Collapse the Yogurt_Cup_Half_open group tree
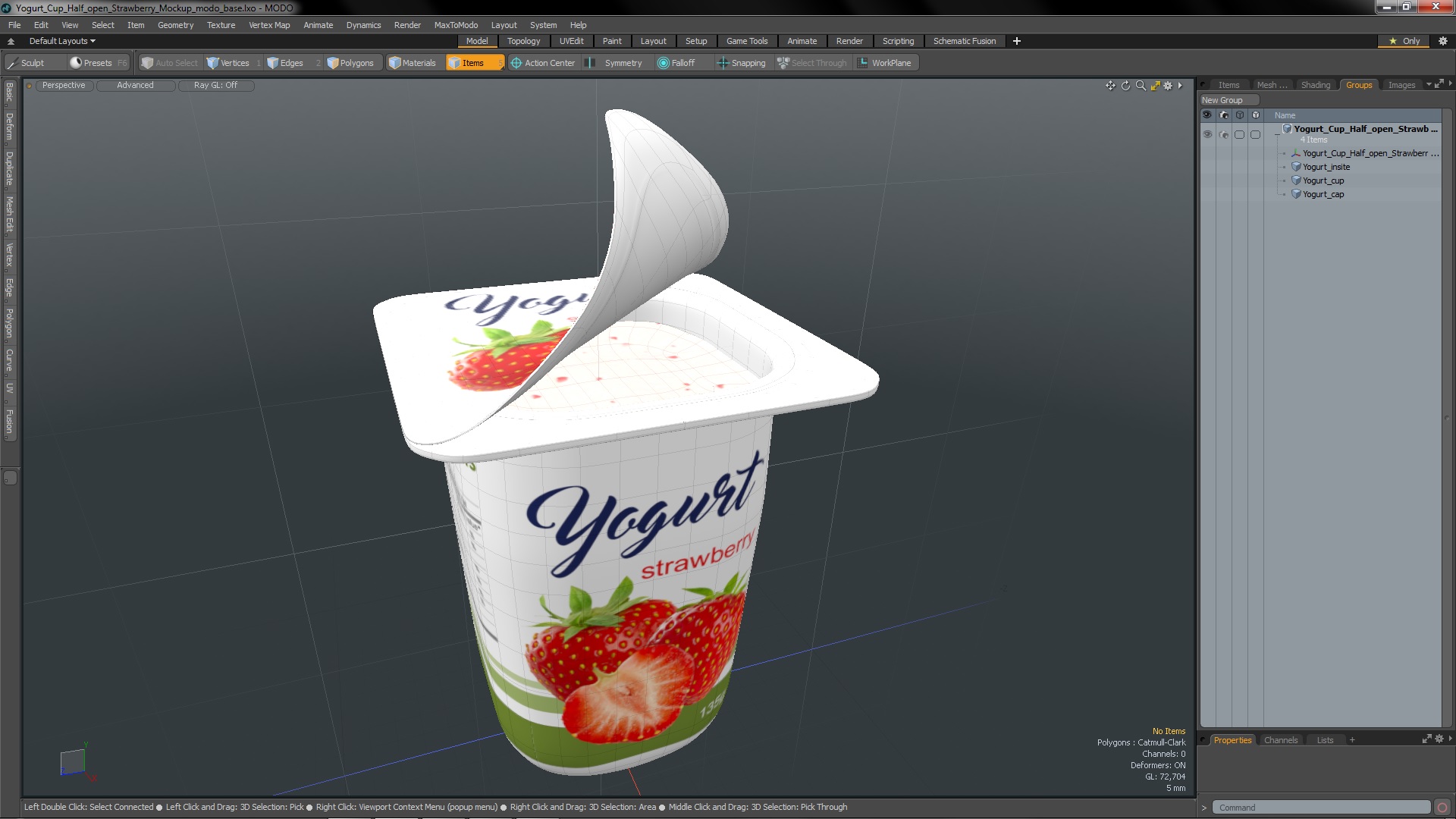The width and height of the screenshot is (1456, 819). pos(1277,134)
